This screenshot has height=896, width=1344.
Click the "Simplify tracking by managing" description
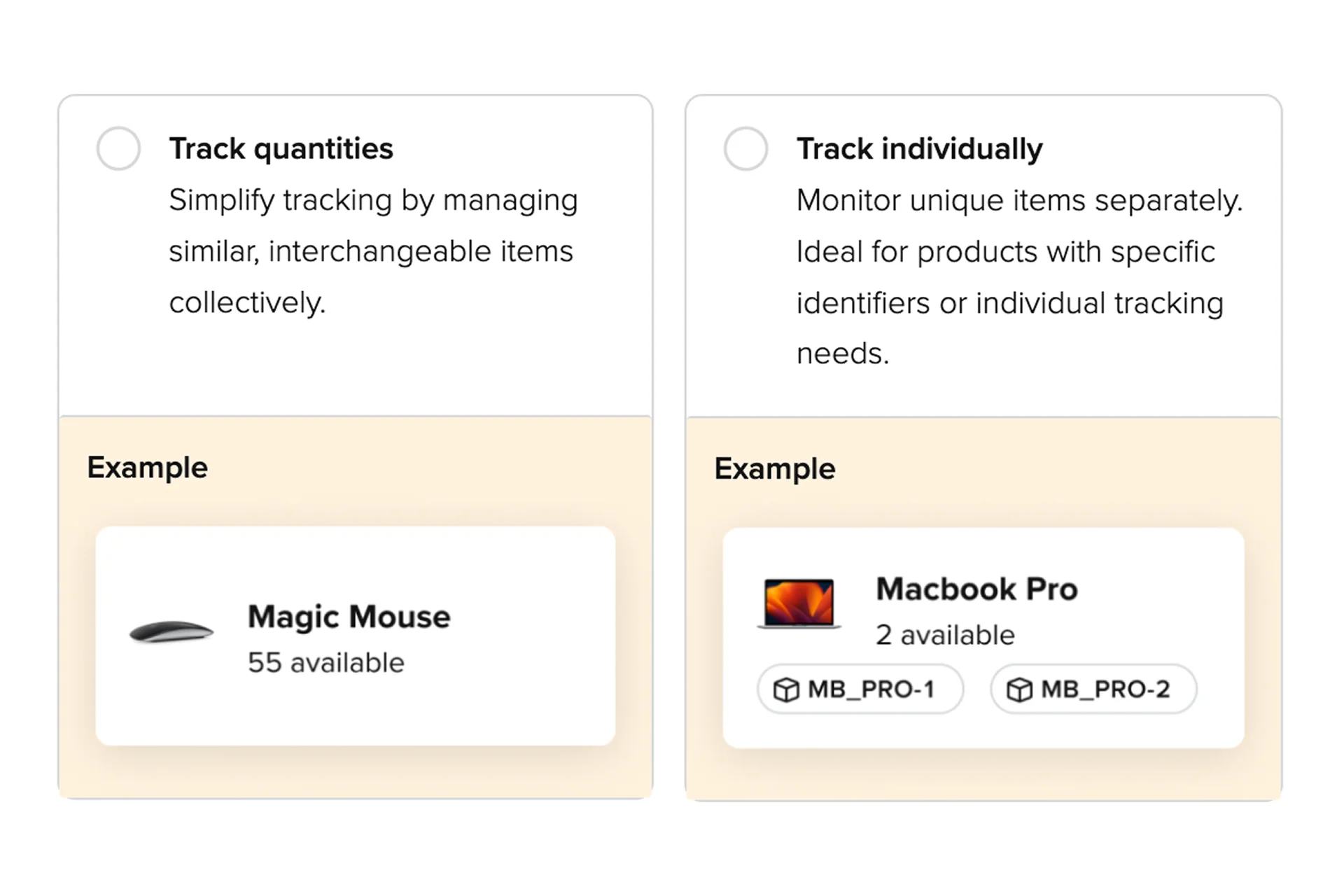373,201
